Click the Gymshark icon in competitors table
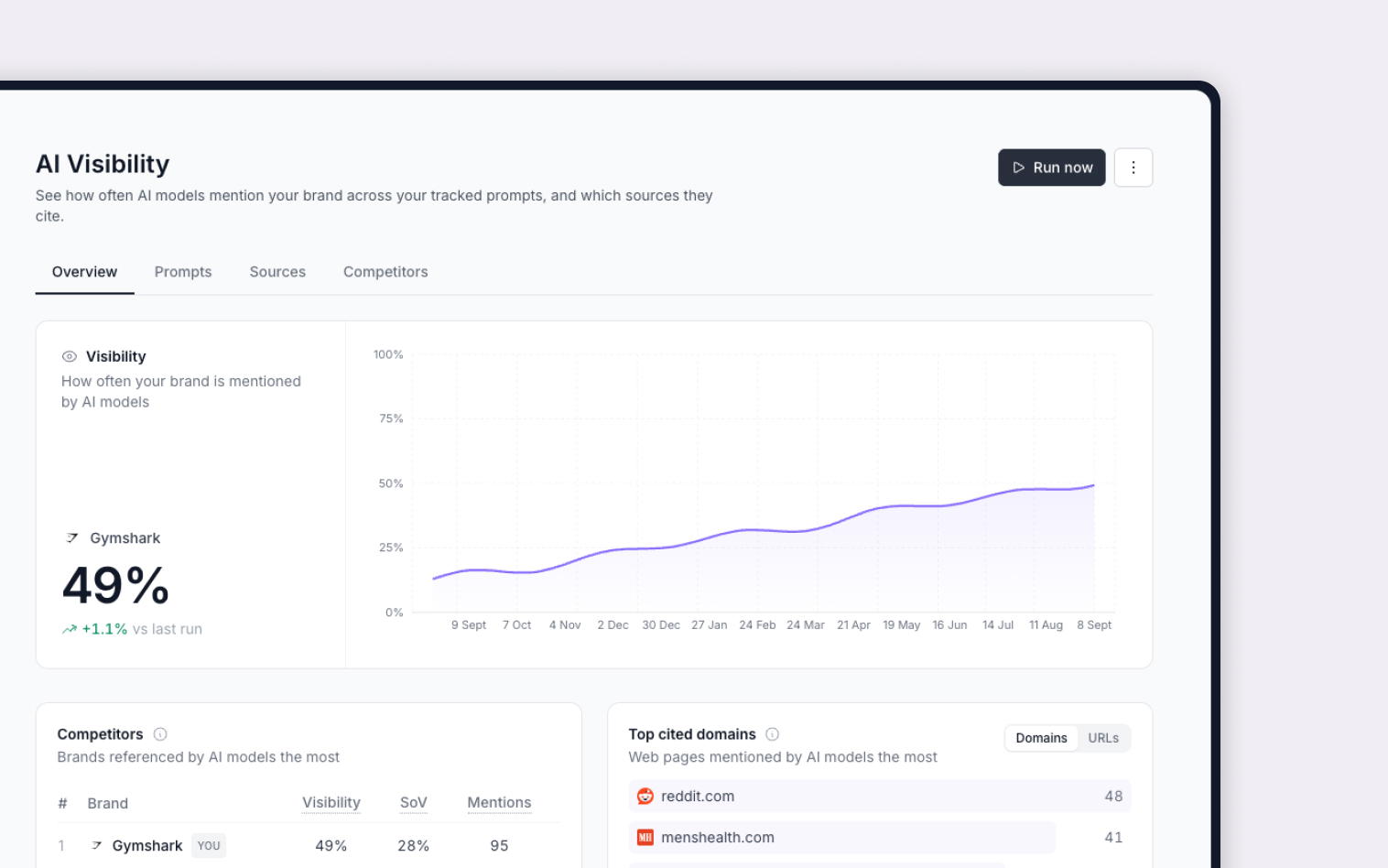Viewport: 1388px width, 868px height. 96,846
